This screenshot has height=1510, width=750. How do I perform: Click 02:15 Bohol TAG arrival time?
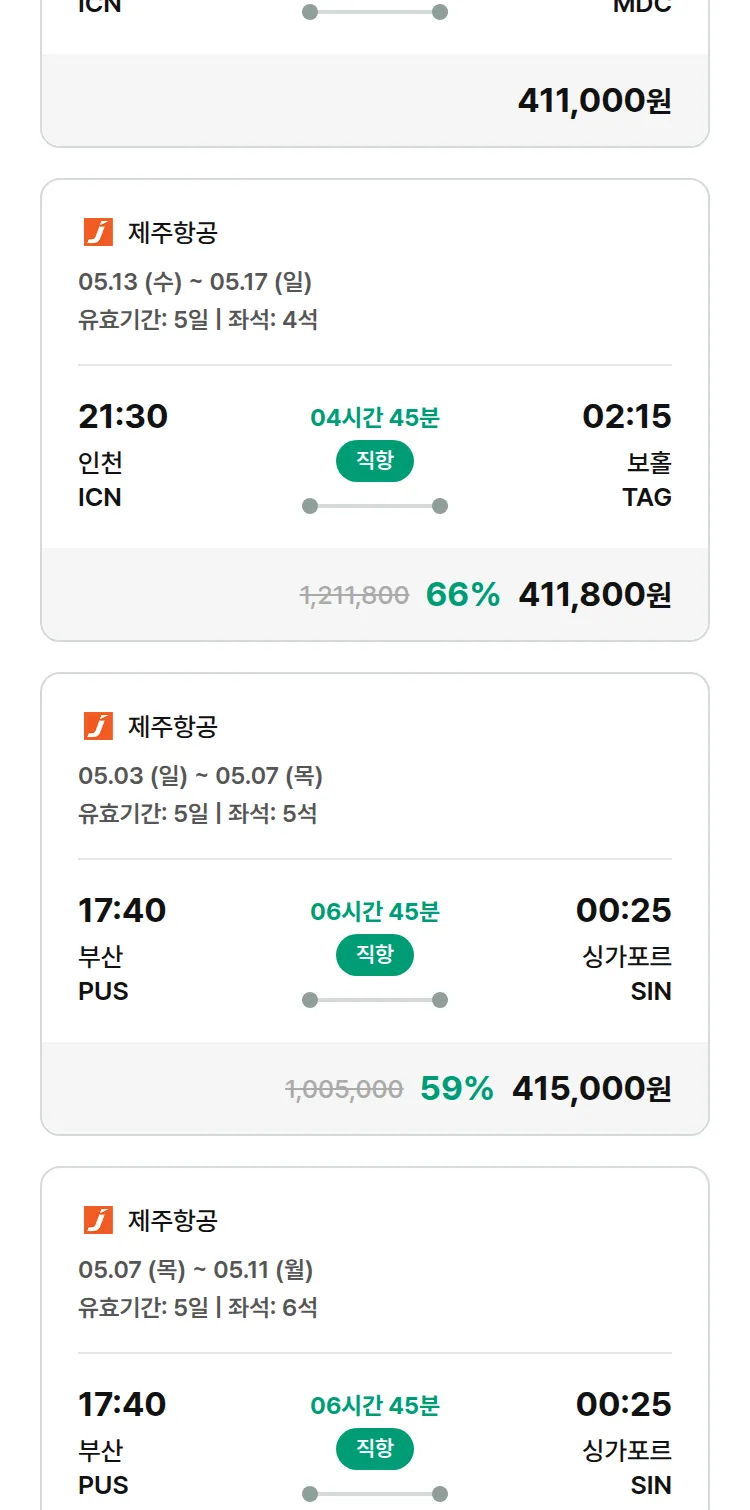(x=626, y=416)
